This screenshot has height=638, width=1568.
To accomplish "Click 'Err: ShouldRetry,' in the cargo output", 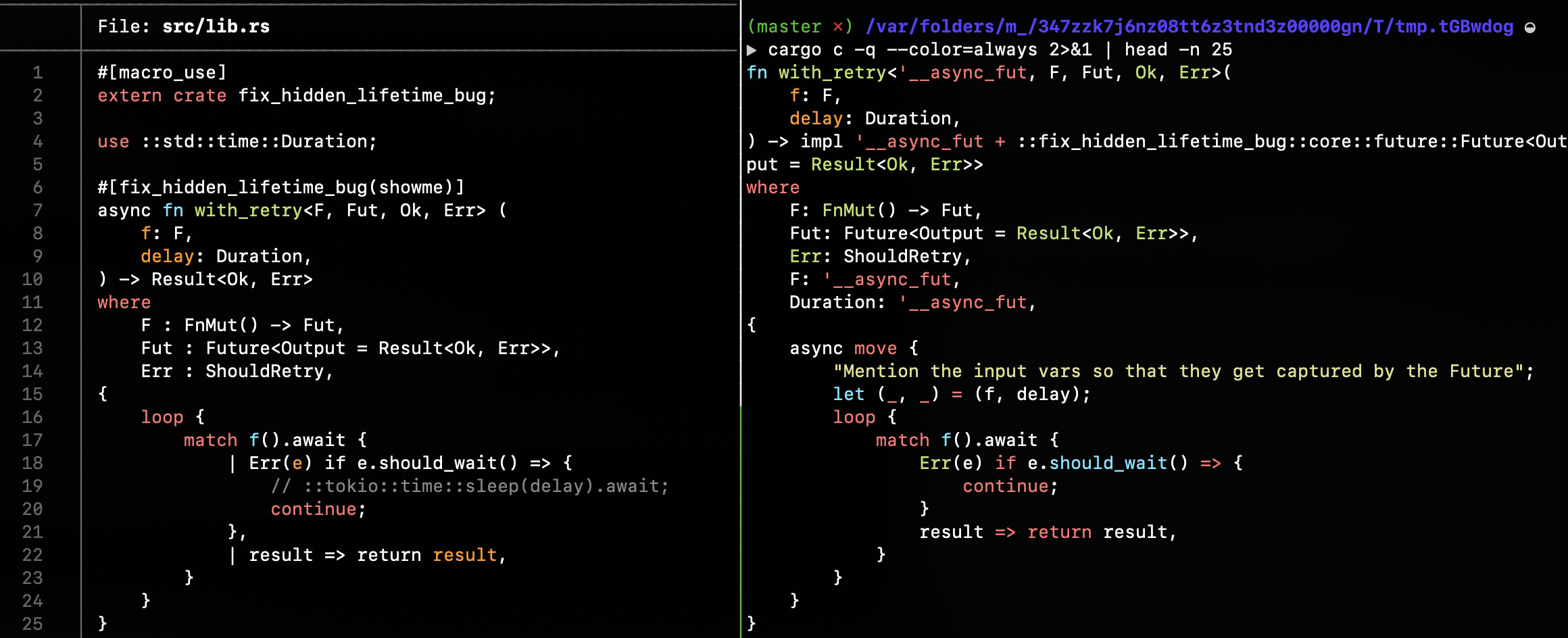I will click(881, 256).
